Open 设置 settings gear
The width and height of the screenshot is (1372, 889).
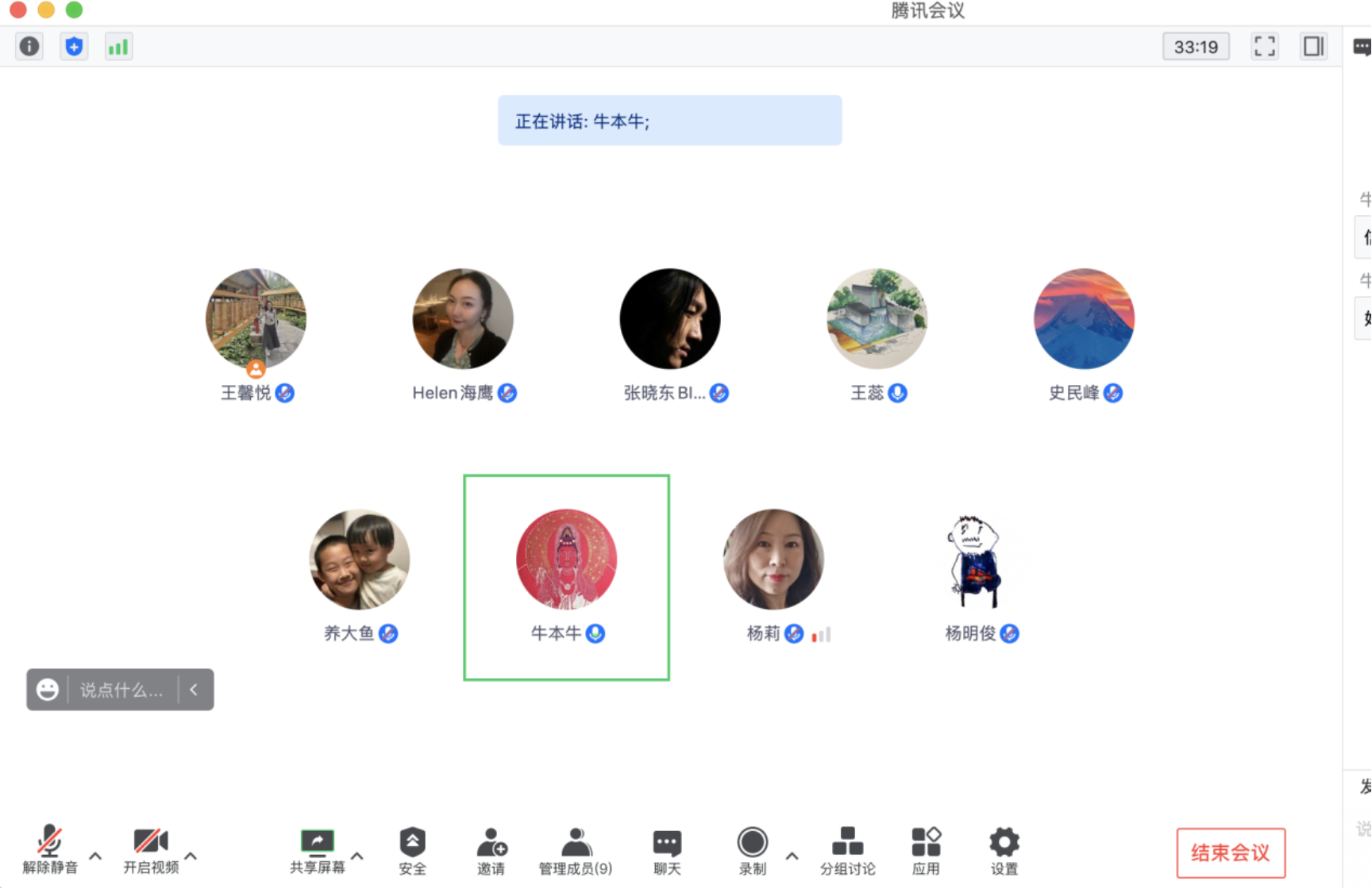(x=1004, y=851)
